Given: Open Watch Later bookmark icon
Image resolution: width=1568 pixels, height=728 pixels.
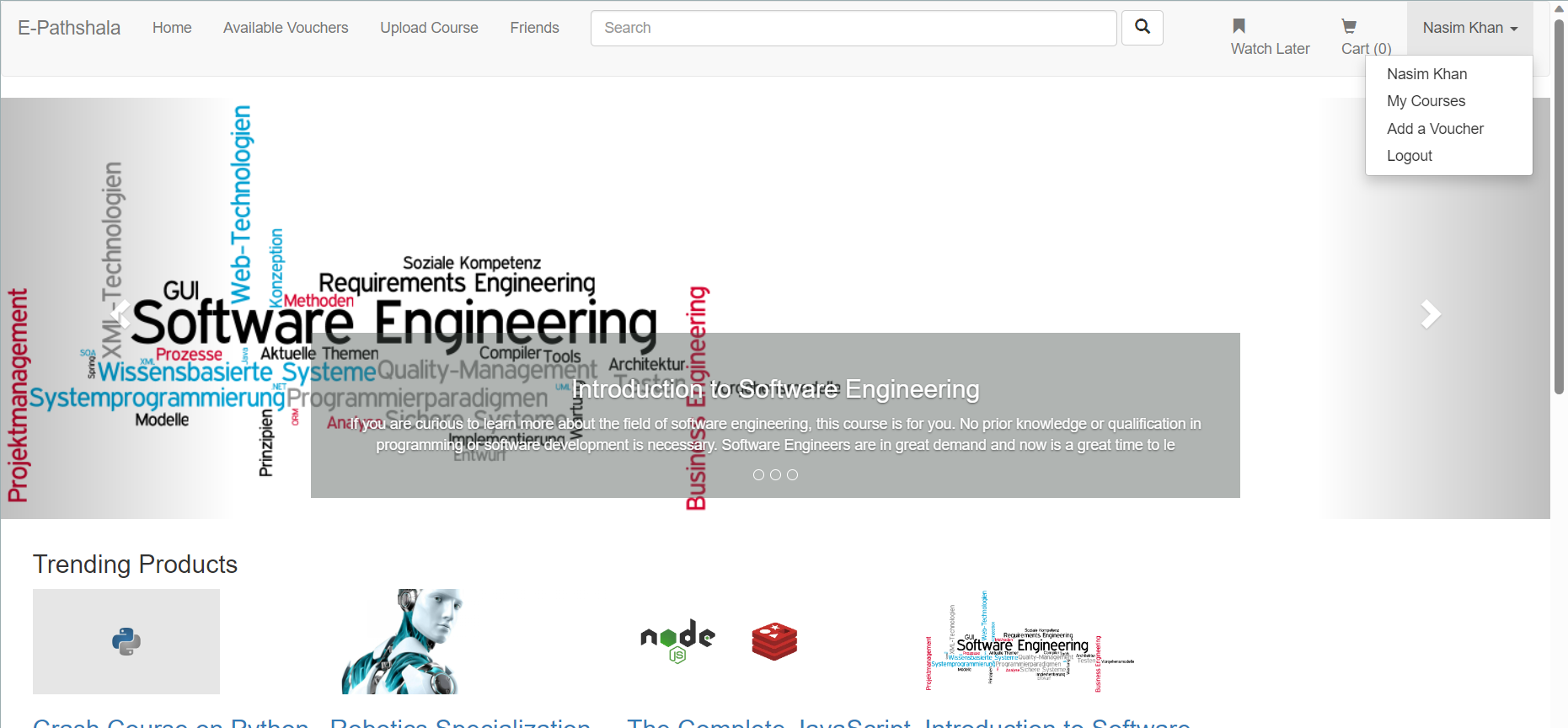Looking at the screenshot, I should click(x=1239, y=26).
